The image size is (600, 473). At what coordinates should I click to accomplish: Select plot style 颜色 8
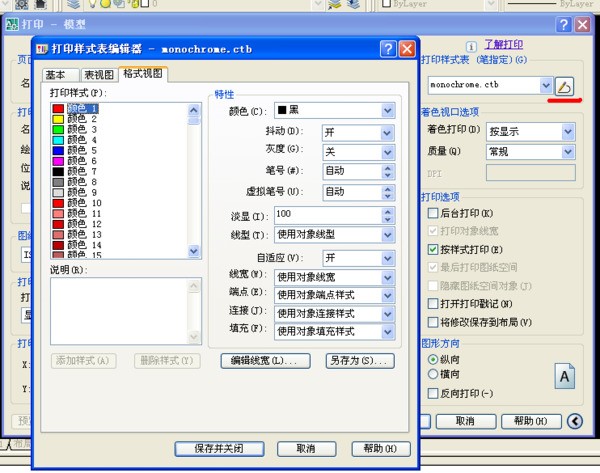click(75, 182)
